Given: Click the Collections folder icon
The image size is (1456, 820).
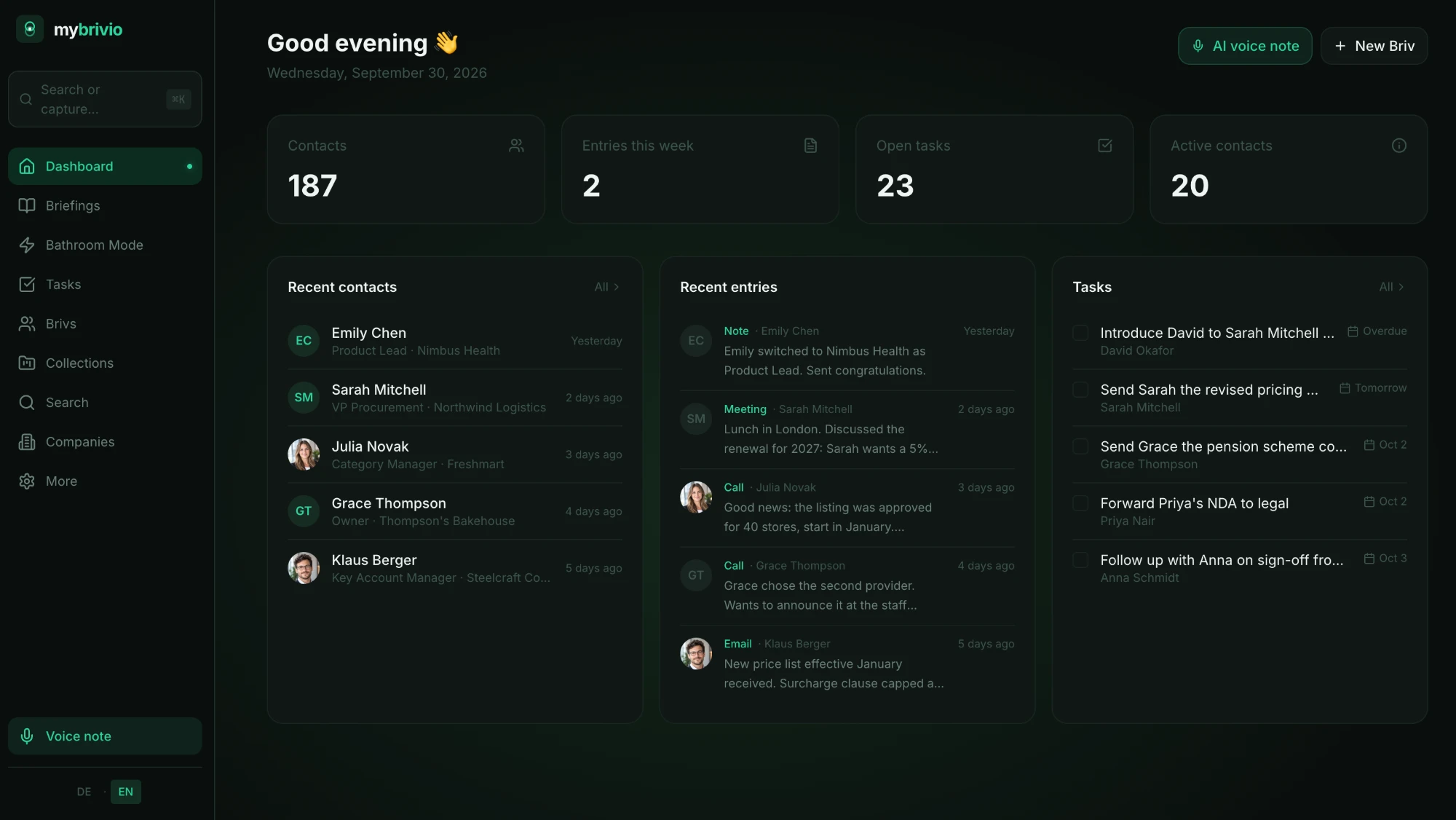Looking at the screenshot, I should [x=27, y=363].
